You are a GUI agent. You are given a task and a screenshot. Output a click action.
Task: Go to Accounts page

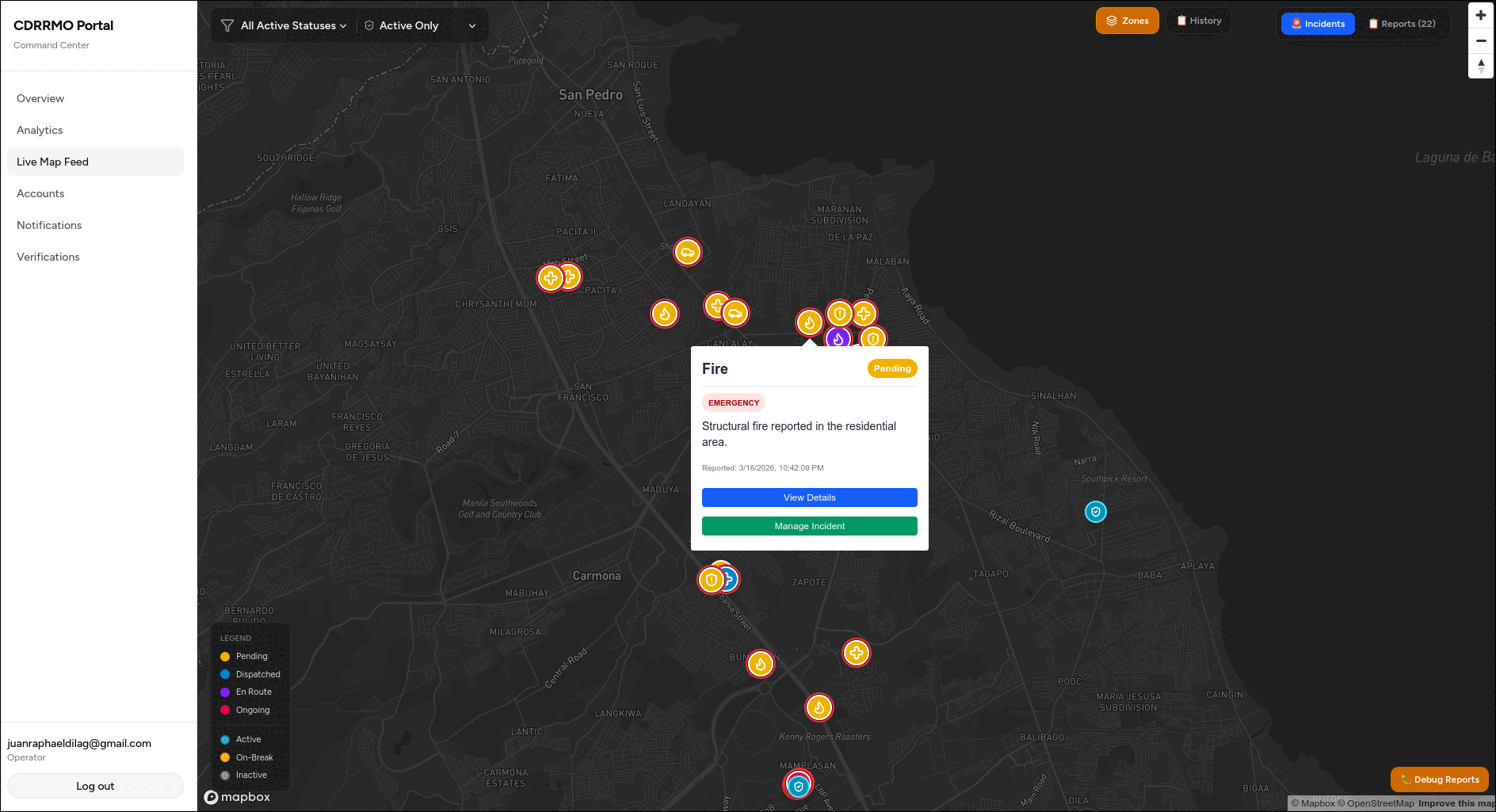pyautogui.click(x=95, y=193)
